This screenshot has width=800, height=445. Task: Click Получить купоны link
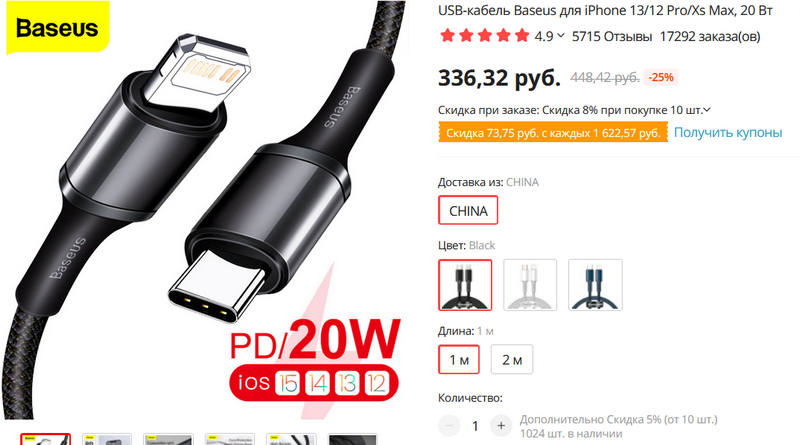tap(728, 133)
